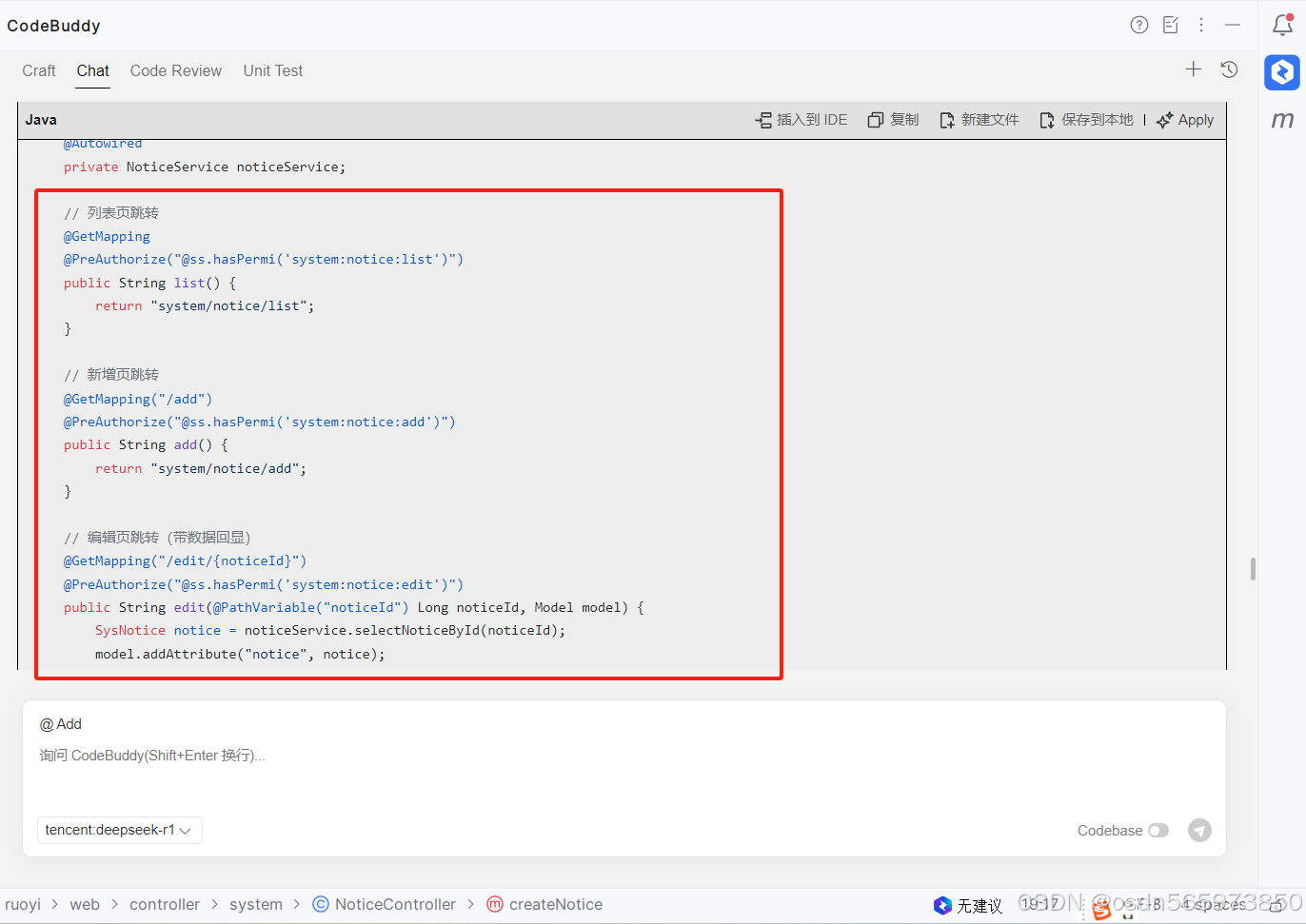Screen dimensions: 1306x924
Task: Open the CodeBuddy help icon
Action: click(x=1139, y=26)
